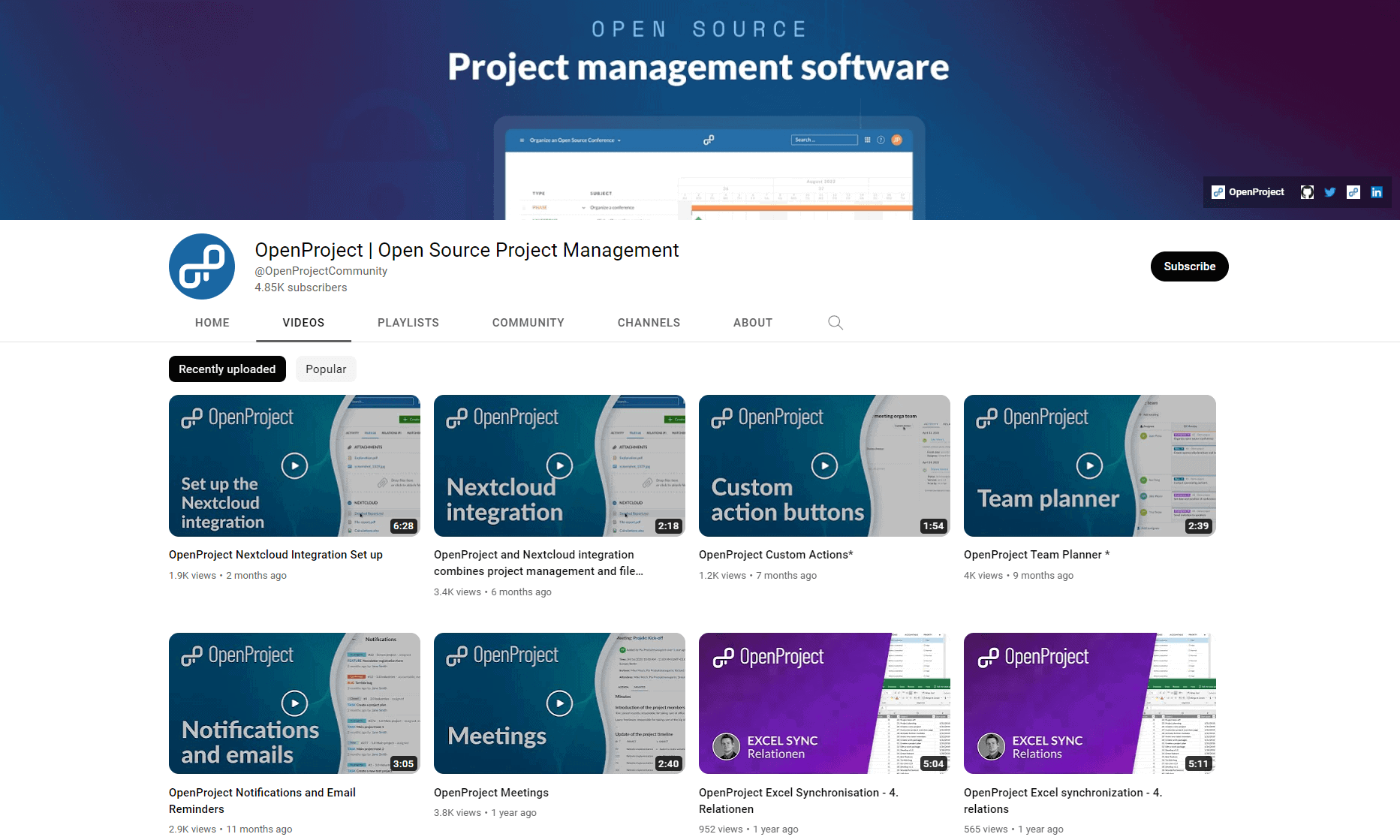Select the Recently uploaded filter chip
The width and height of the screenshot is (1400, 840).
click(x=227, y=369)
